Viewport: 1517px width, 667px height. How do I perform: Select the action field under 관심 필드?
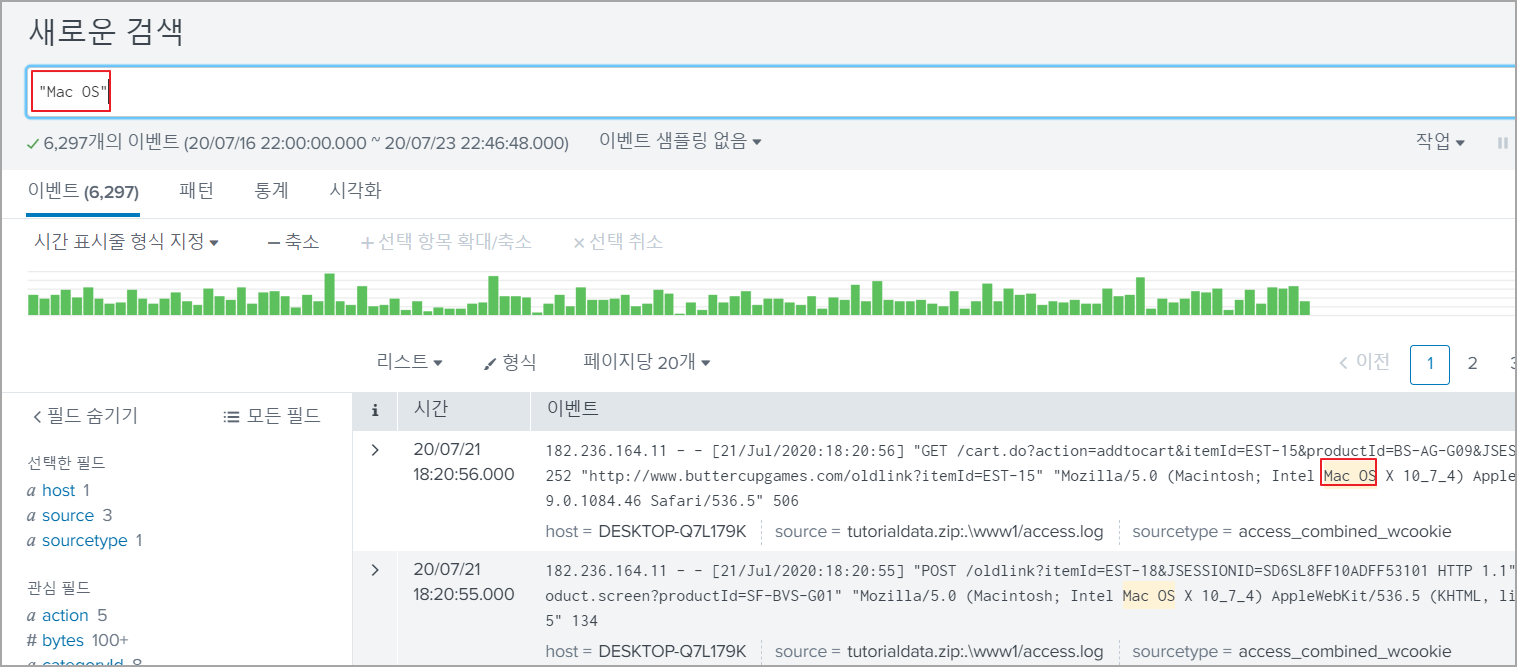point(65,615)
